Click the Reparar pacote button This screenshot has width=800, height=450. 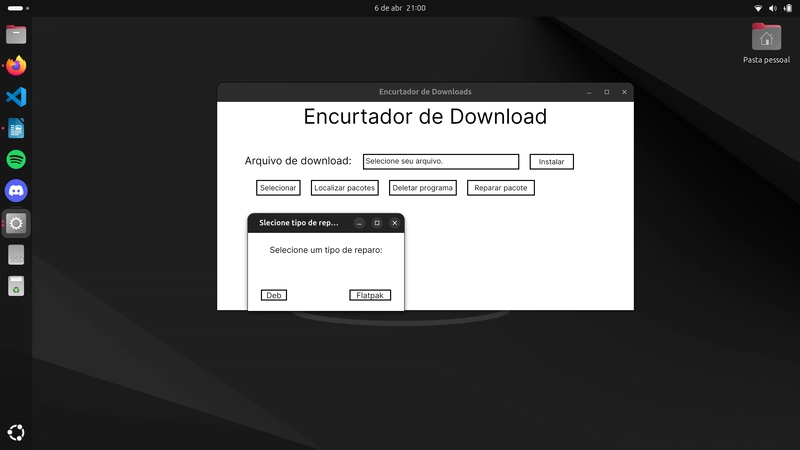point(501,188)
